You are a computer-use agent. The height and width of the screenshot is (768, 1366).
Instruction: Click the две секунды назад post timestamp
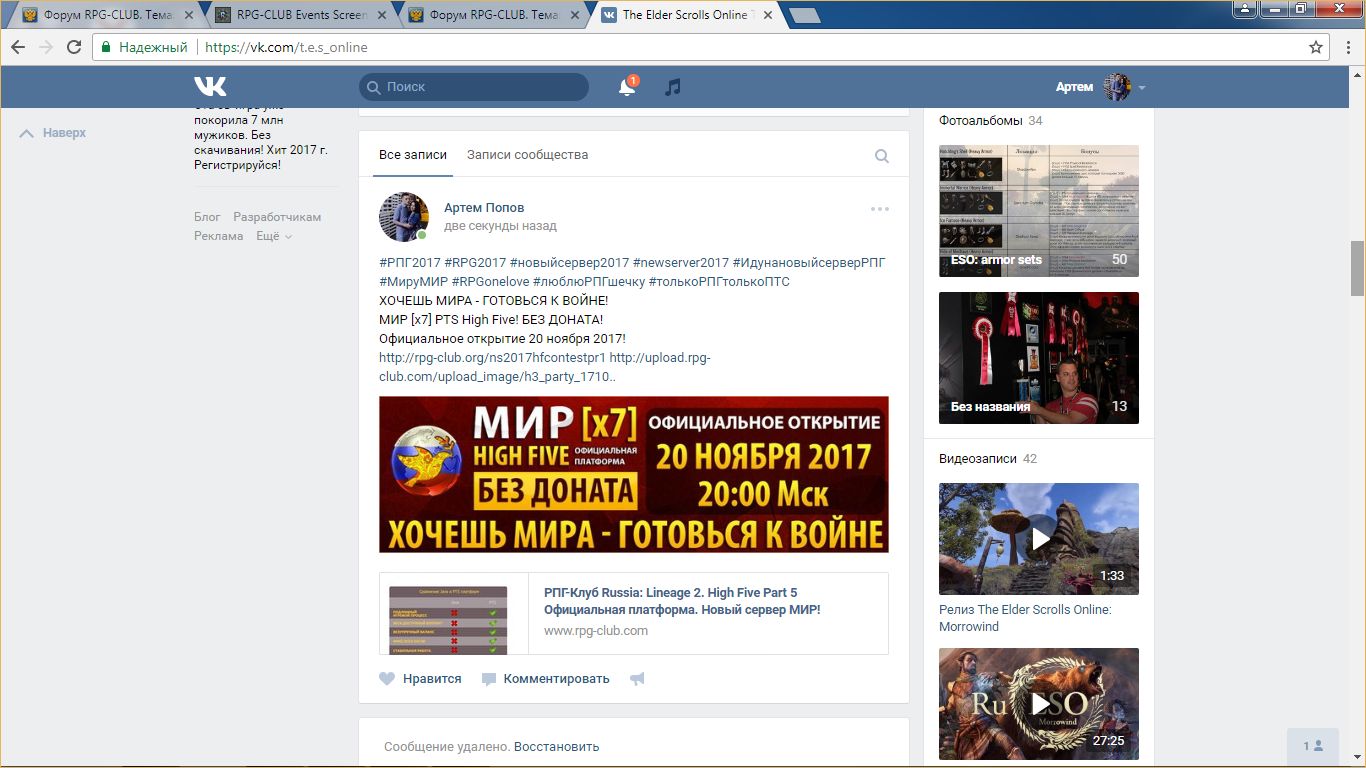pyautogui.click(x=500, y=226)
